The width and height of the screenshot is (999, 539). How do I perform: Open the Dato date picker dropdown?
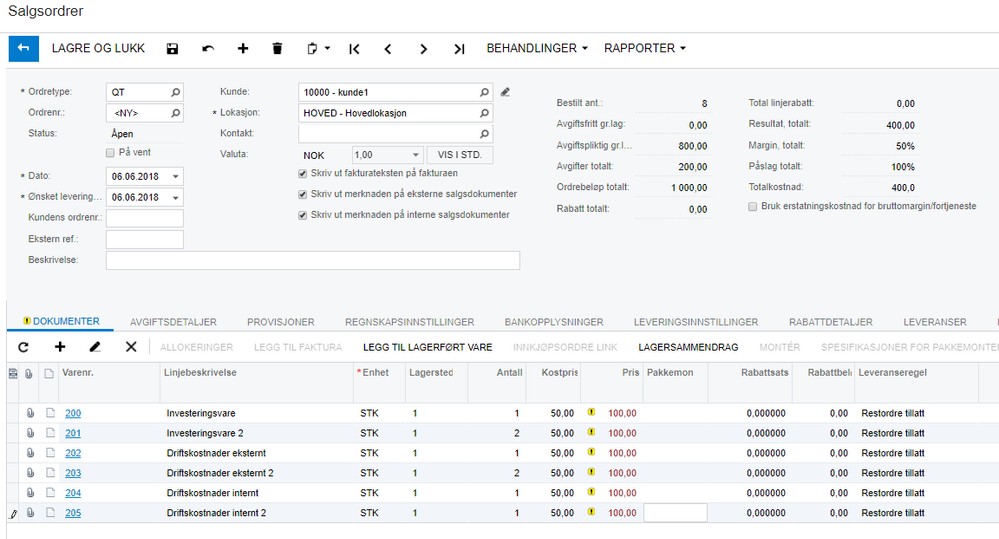click(175, 176)
